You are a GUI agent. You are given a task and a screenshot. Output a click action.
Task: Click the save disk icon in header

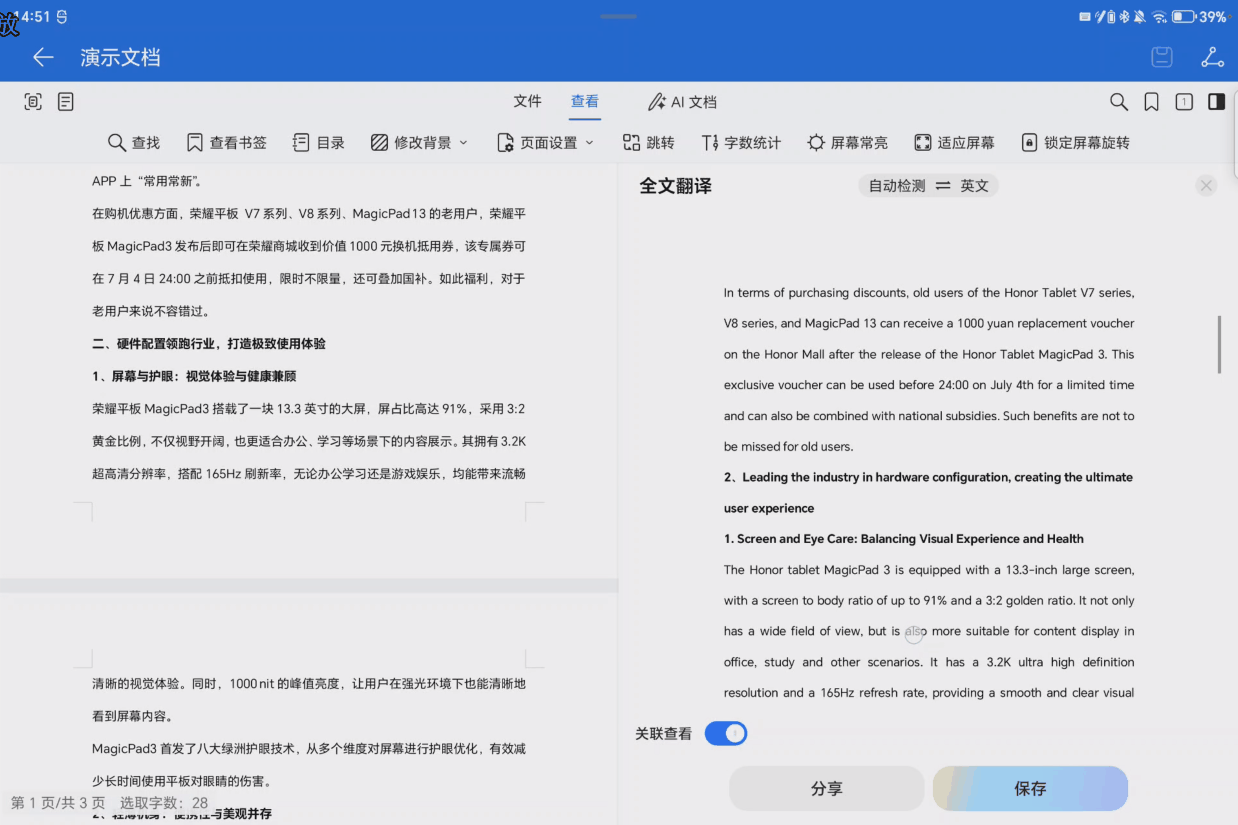(1161, 57)
